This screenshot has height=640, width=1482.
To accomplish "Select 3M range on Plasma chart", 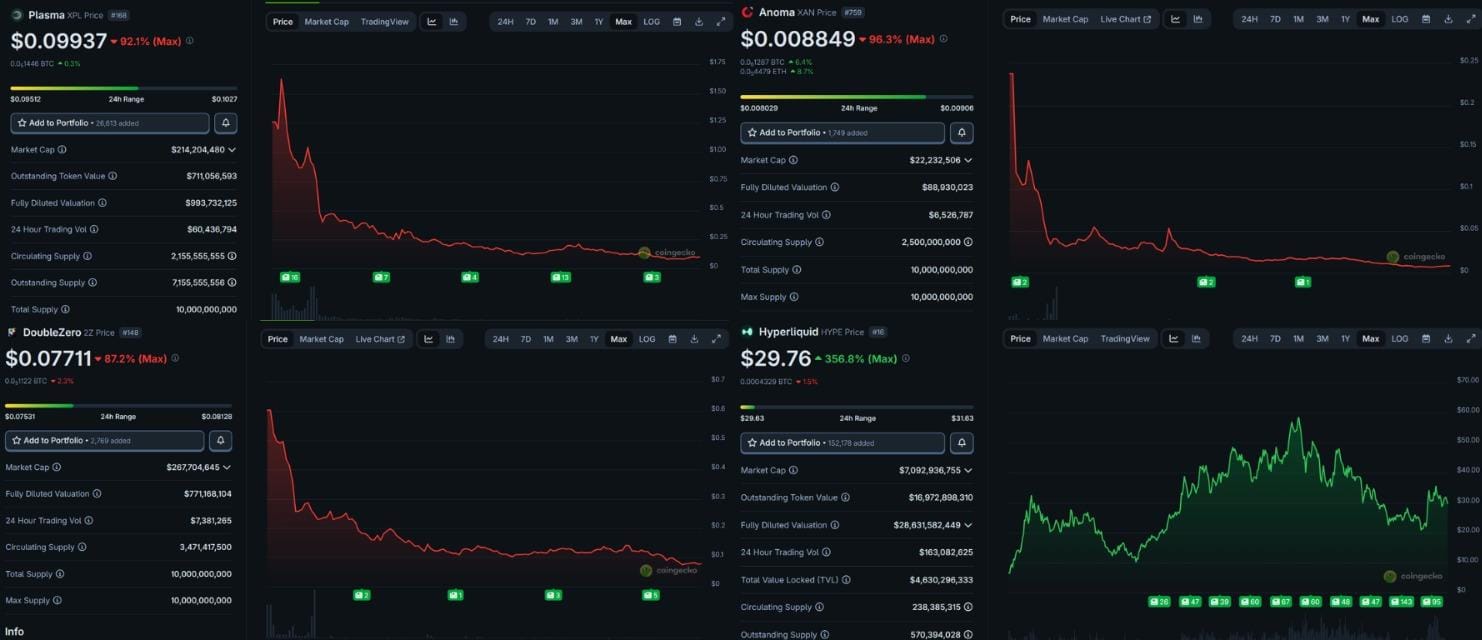I will click(x=576, y=21).
